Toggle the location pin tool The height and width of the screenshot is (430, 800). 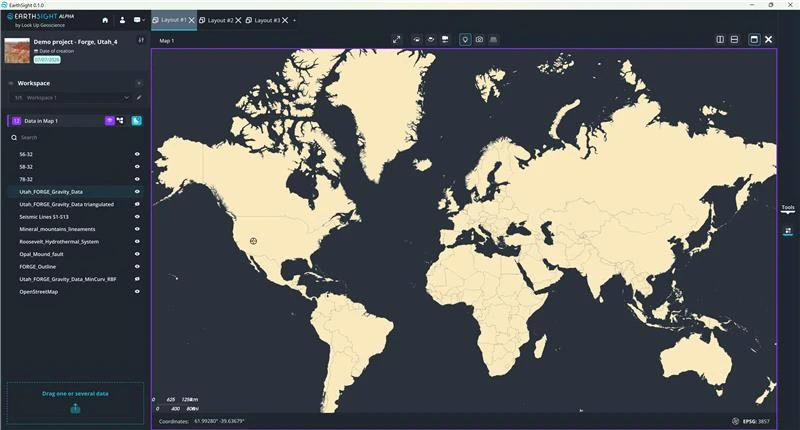(465, 39)
